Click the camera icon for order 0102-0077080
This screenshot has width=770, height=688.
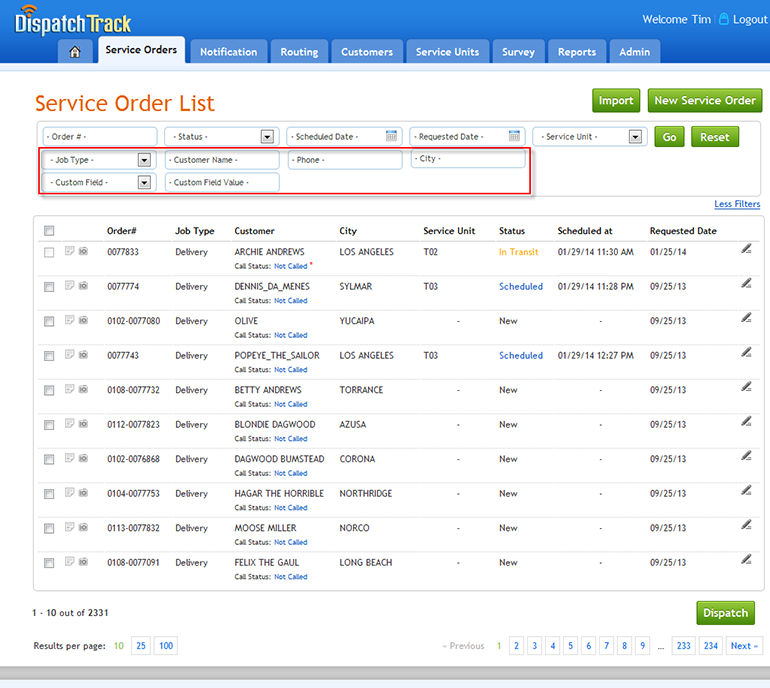(84, 321)
